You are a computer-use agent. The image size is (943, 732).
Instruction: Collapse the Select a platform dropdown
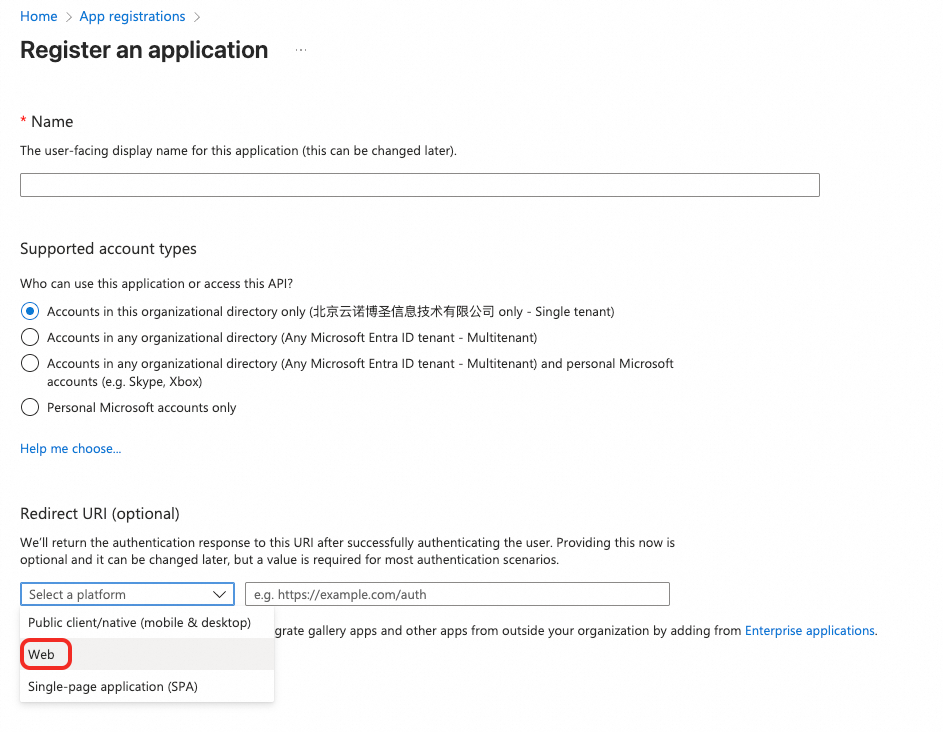click(x=127, y=594)
